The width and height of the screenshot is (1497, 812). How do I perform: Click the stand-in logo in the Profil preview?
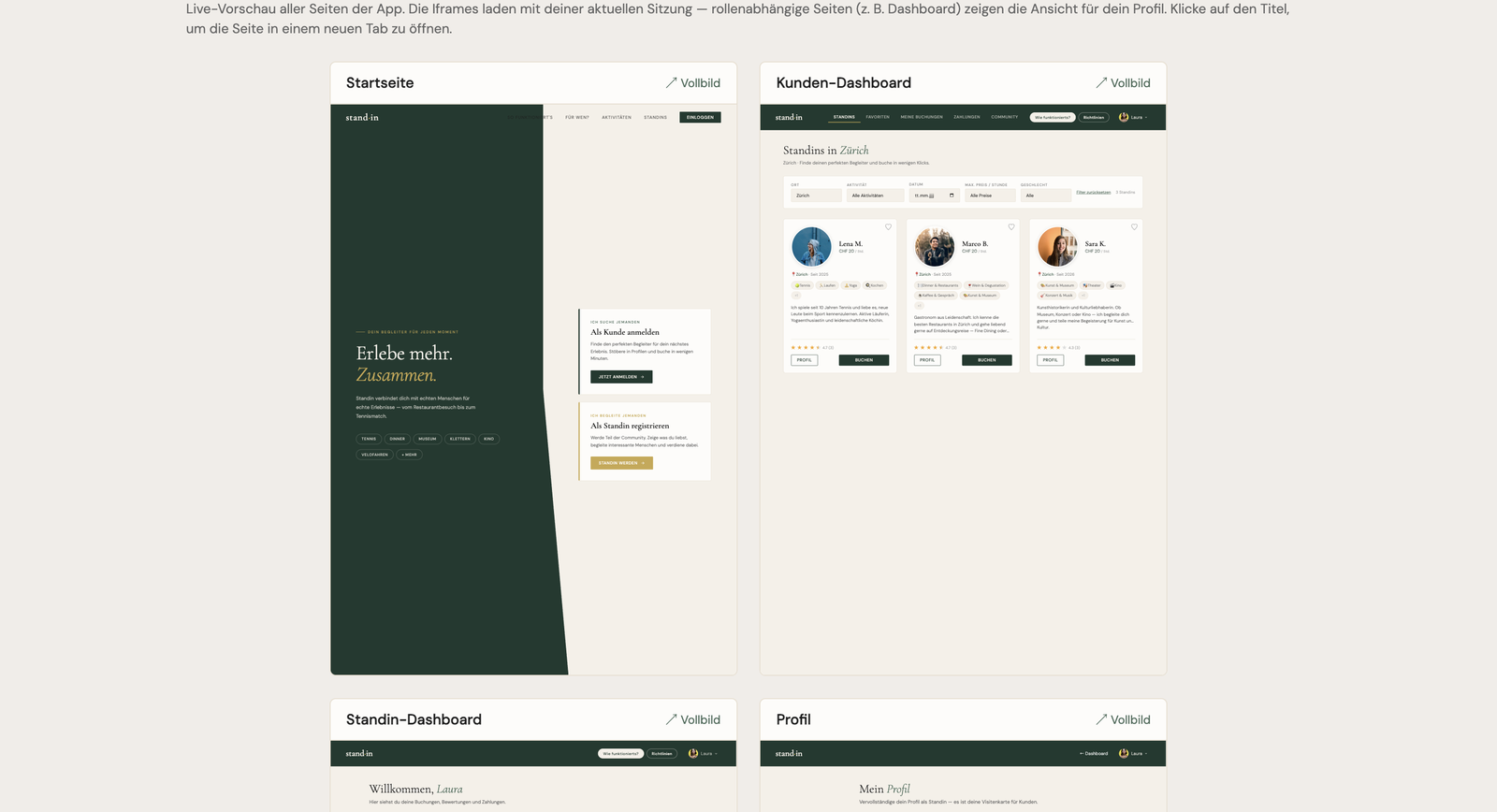point(789,754)
